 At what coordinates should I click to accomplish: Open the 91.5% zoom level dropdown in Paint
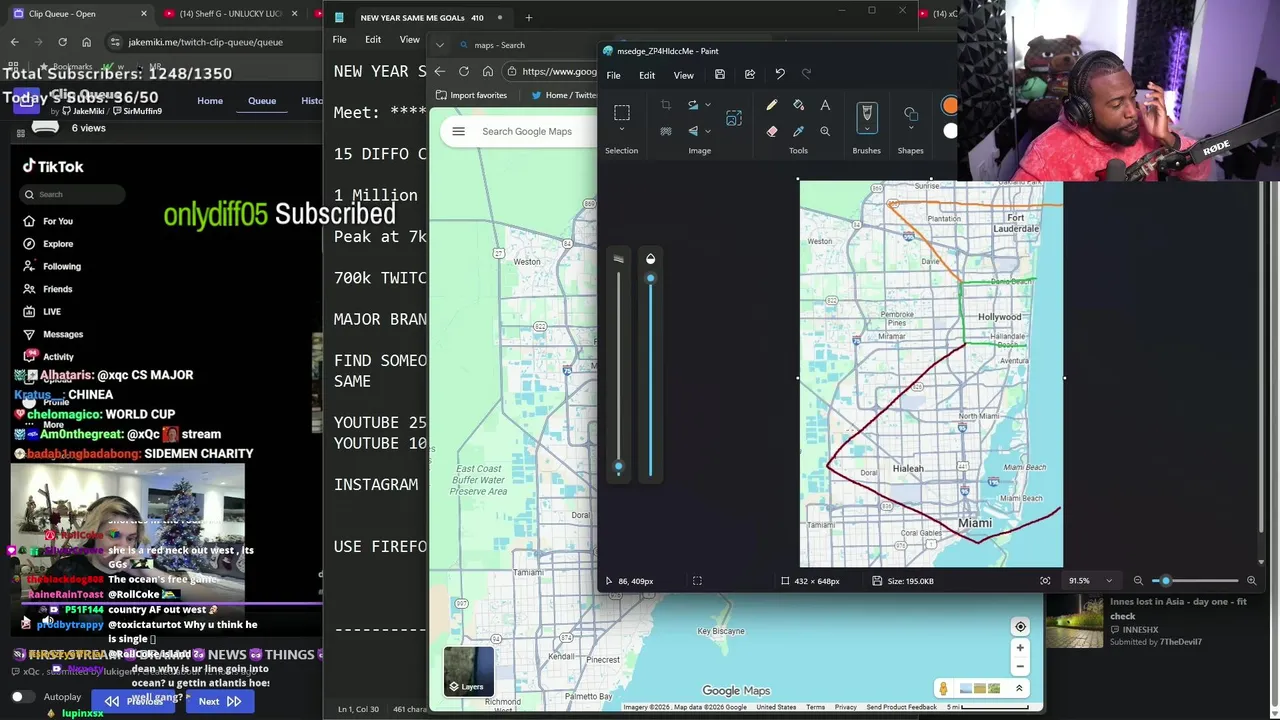tap(1109, 581)
